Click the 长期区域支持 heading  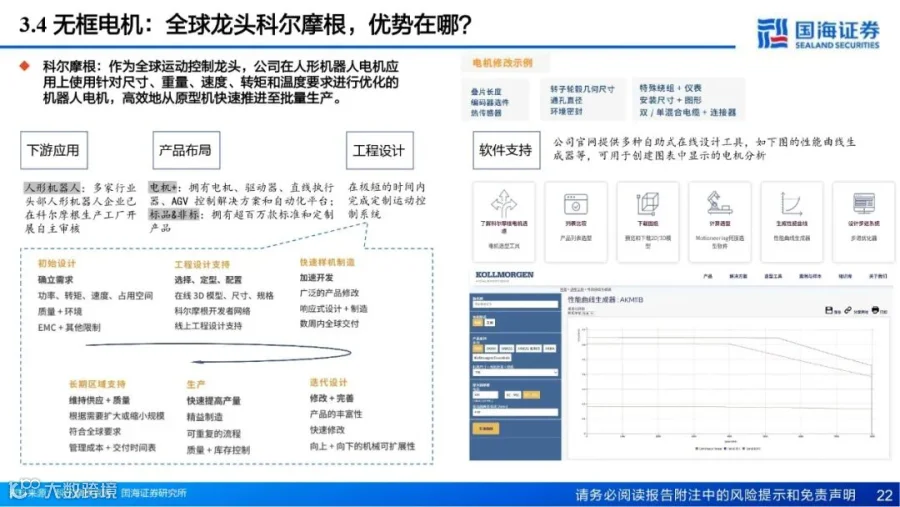pos(97,384)
